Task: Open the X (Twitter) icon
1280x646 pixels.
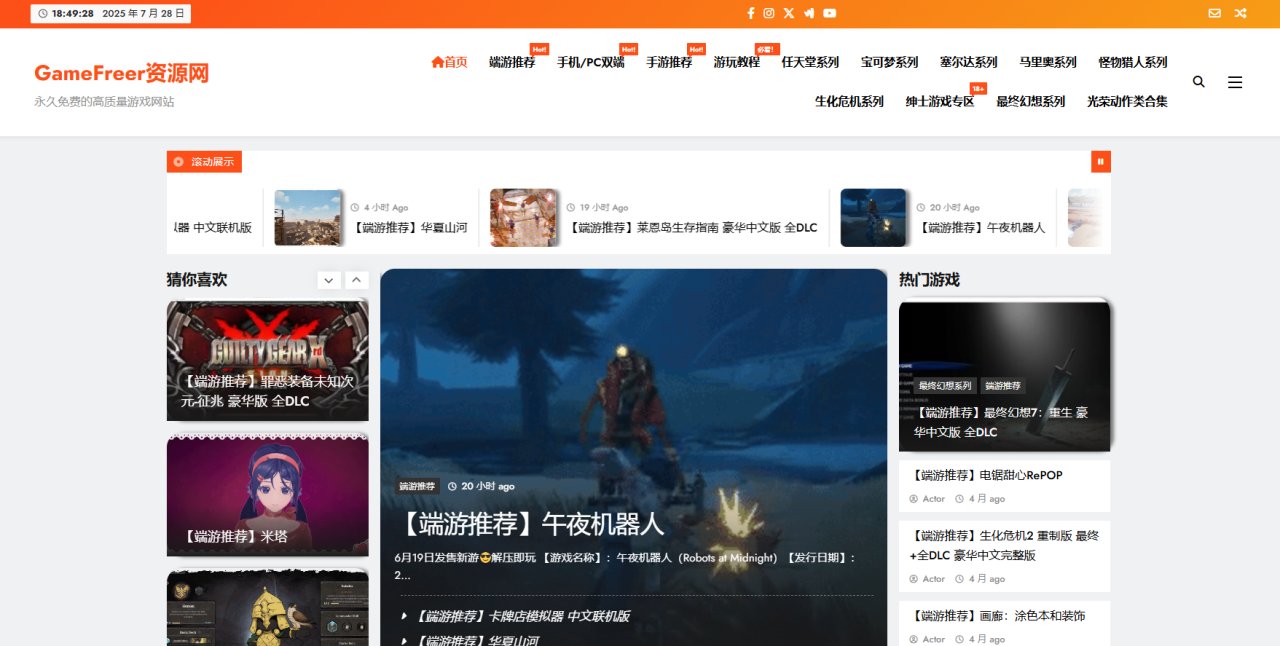Action: [x=789, y=13]
